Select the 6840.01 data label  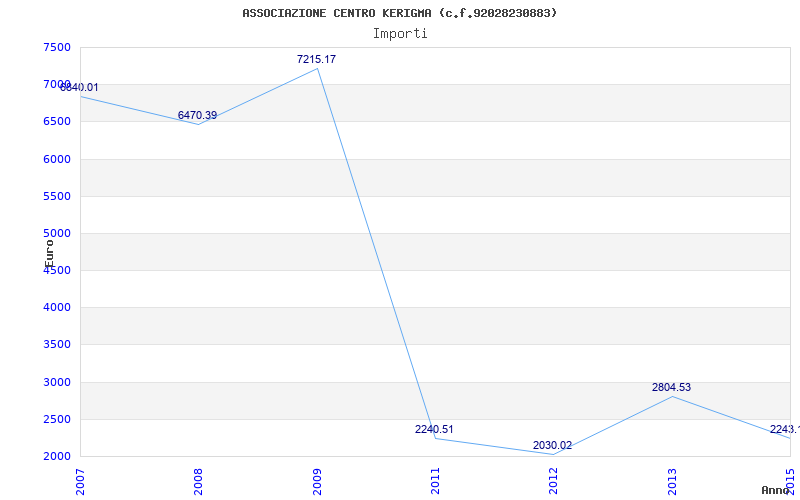click(x=79, y=87)
